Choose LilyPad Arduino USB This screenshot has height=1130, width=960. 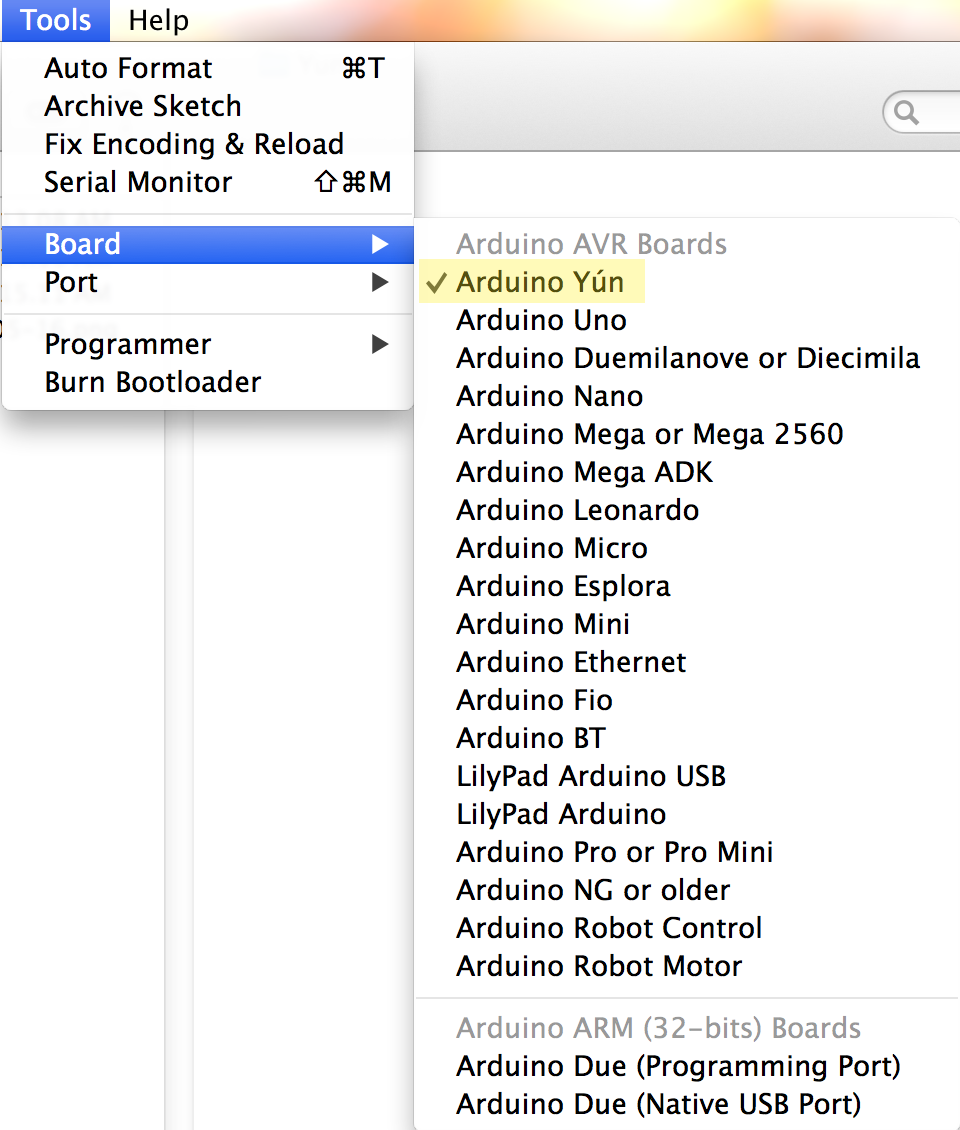(x=591, y=775)
